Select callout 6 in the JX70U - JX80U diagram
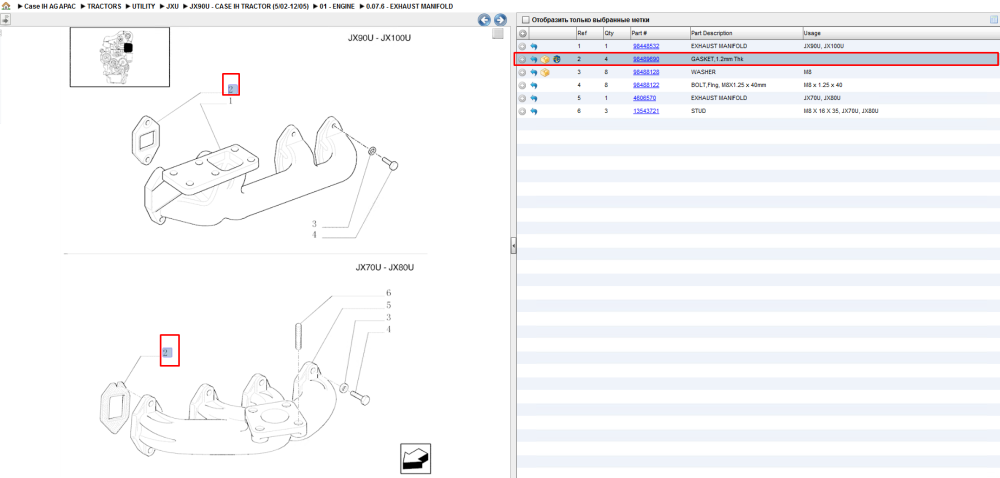 pos(388,293)
